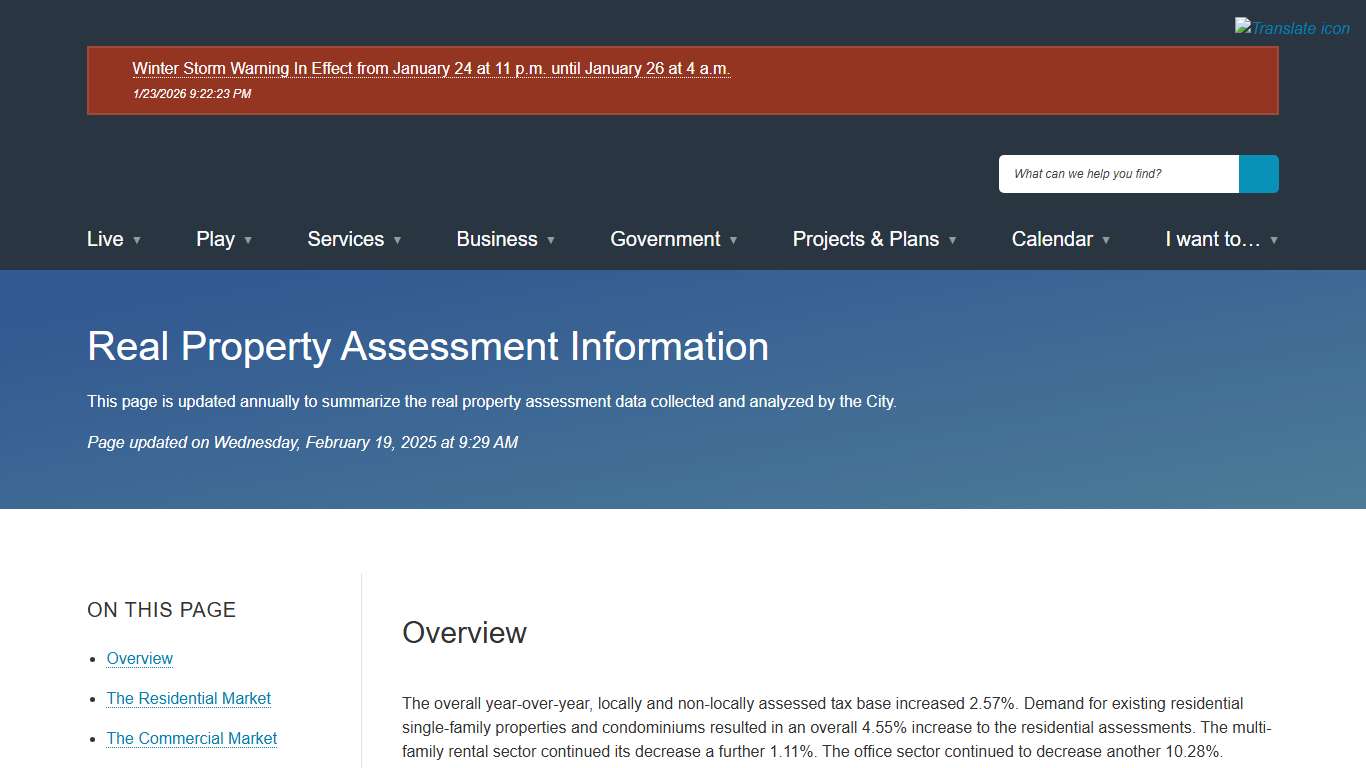
Task: Open the Winter Storm Warning announcement link
Action: [431, 68]
